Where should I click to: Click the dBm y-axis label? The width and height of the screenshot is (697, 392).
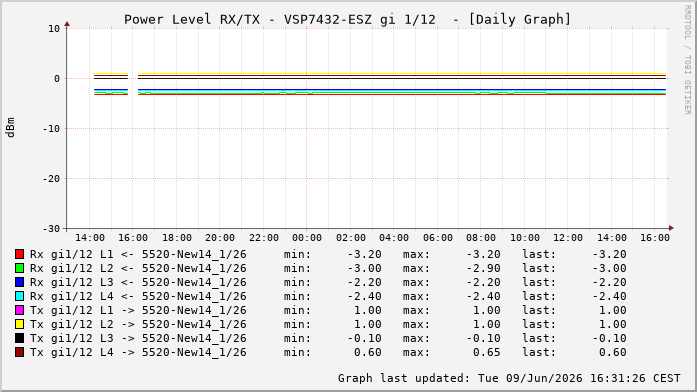click(x=10, y=128)
